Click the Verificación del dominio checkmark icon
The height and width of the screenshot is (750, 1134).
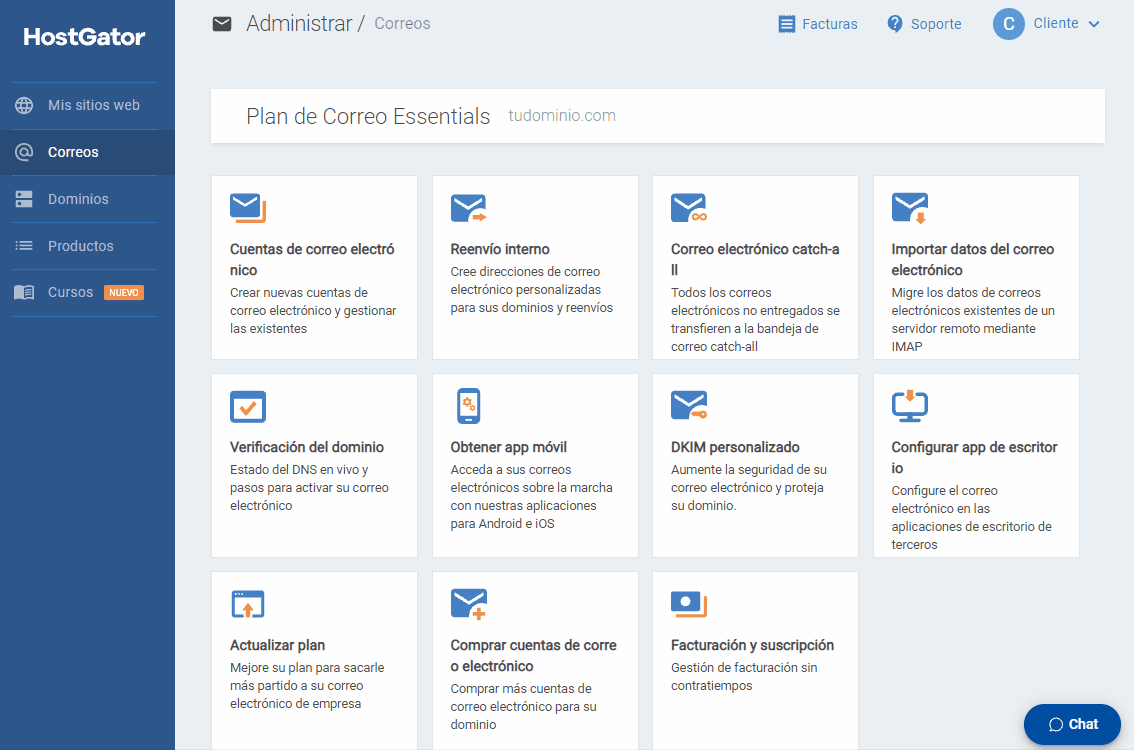pyautogui.click(x=247, y=406)
